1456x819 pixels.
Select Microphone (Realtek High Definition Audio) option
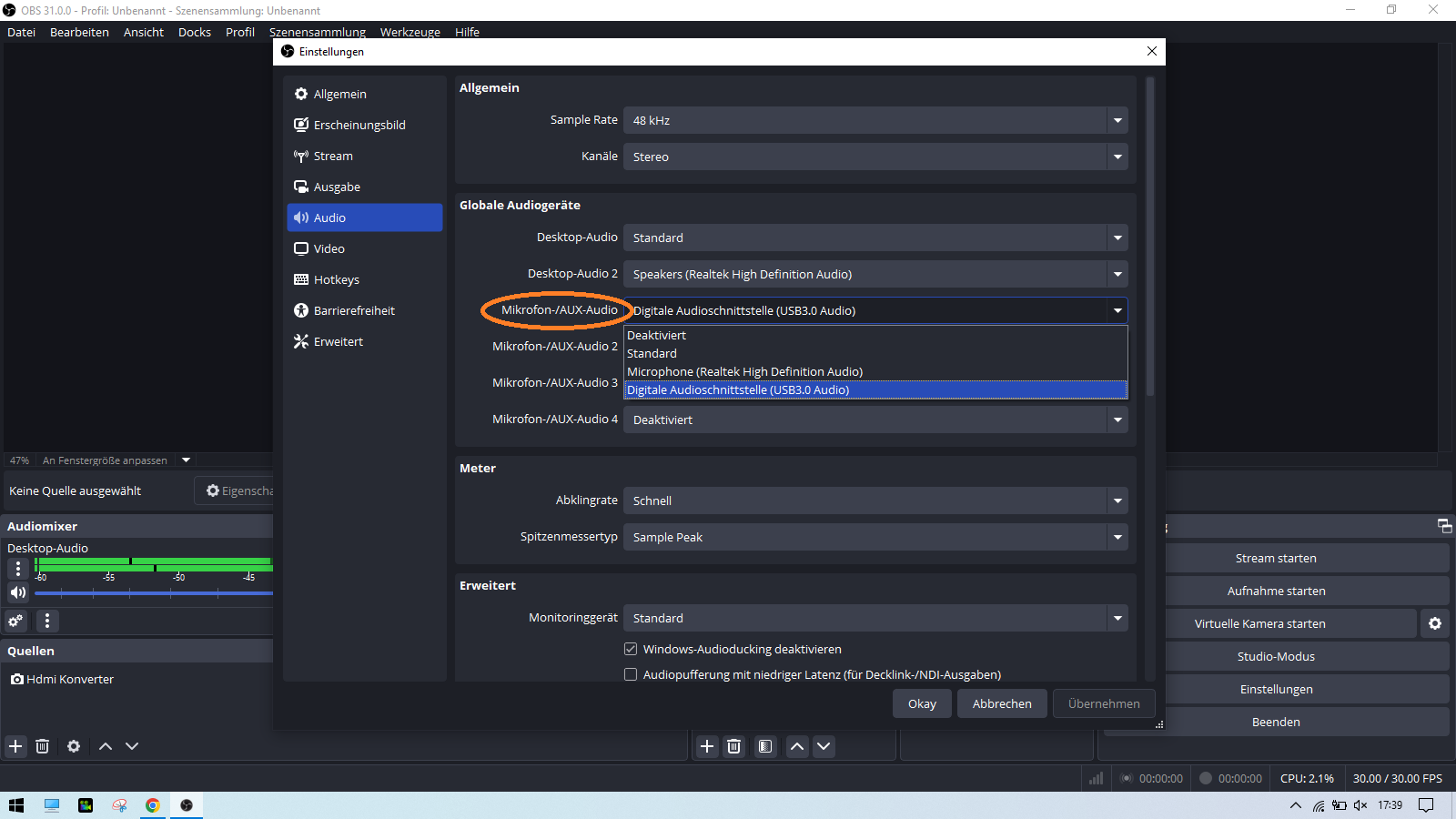(x=875, y=371)
